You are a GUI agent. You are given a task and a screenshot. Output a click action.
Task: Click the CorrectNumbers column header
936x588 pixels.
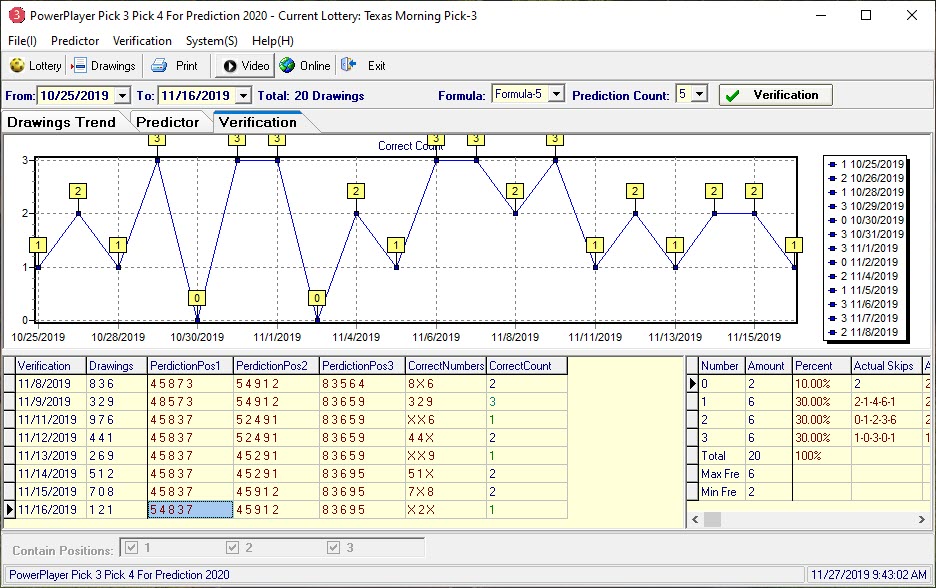[446, 366]
